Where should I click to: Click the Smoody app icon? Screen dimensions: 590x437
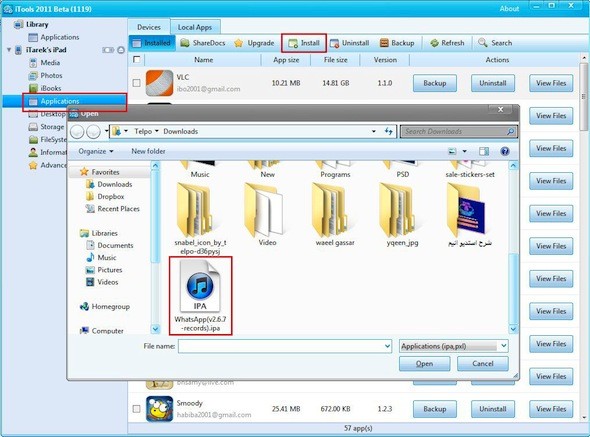click(160, 409)
